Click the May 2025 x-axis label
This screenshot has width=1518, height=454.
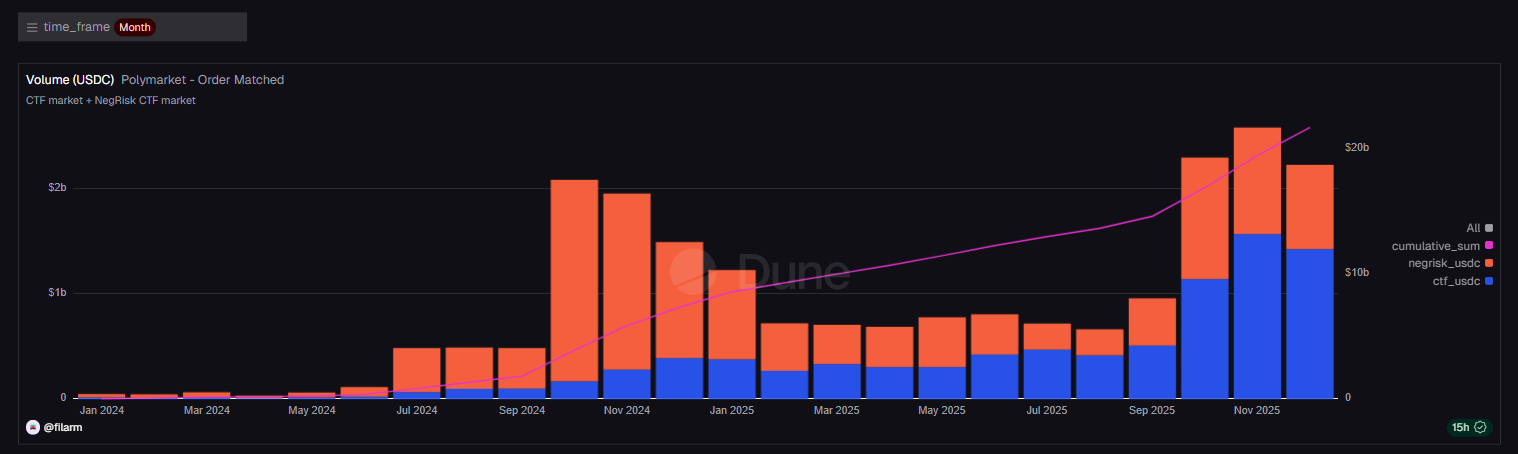pos(942,410)
